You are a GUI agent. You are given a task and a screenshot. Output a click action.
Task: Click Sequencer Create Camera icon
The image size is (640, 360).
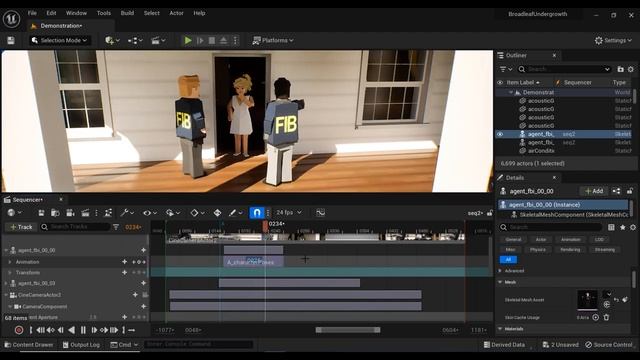[x=70, y=213]
